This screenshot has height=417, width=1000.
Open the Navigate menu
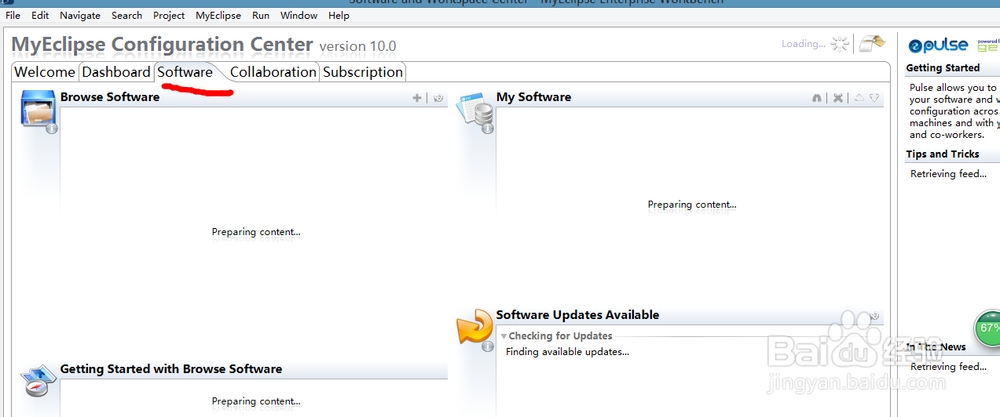click(x=80, y=15)
